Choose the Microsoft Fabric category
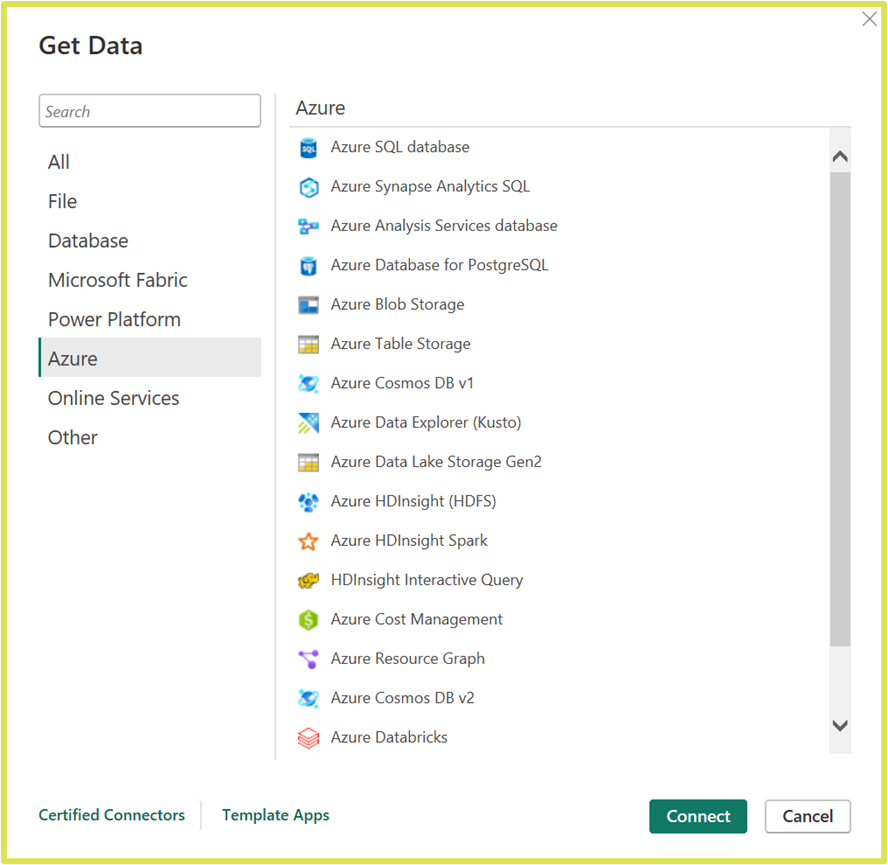Screen dimensions: 888x865 click(x=150, y=280)
